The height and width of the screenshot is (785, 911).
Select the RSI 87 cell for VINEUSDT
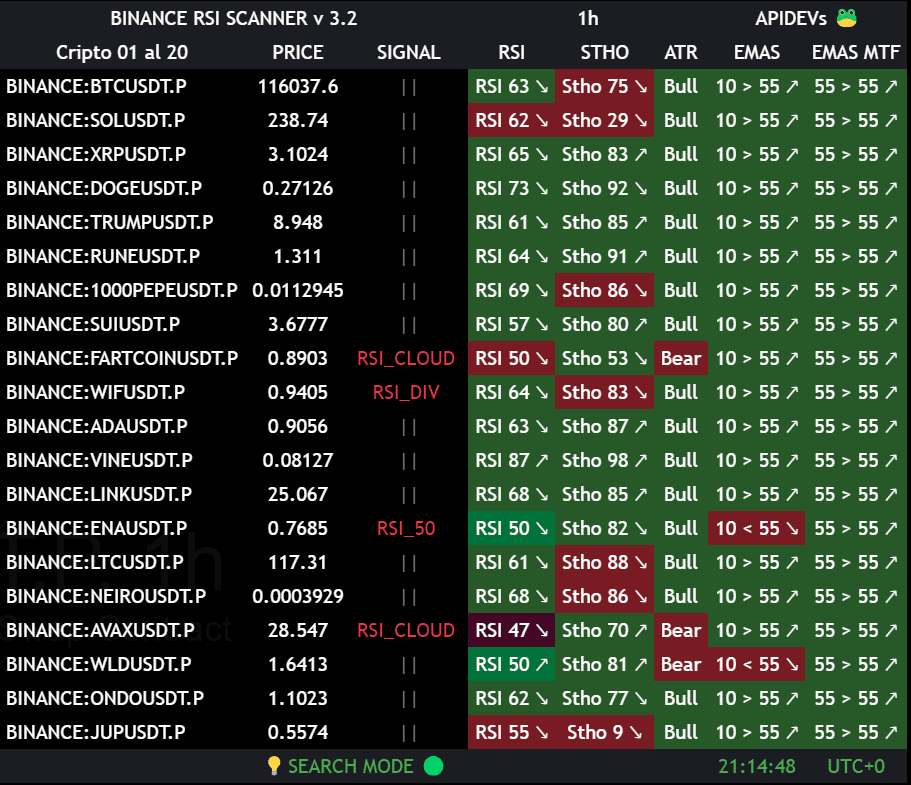(511, 460)
